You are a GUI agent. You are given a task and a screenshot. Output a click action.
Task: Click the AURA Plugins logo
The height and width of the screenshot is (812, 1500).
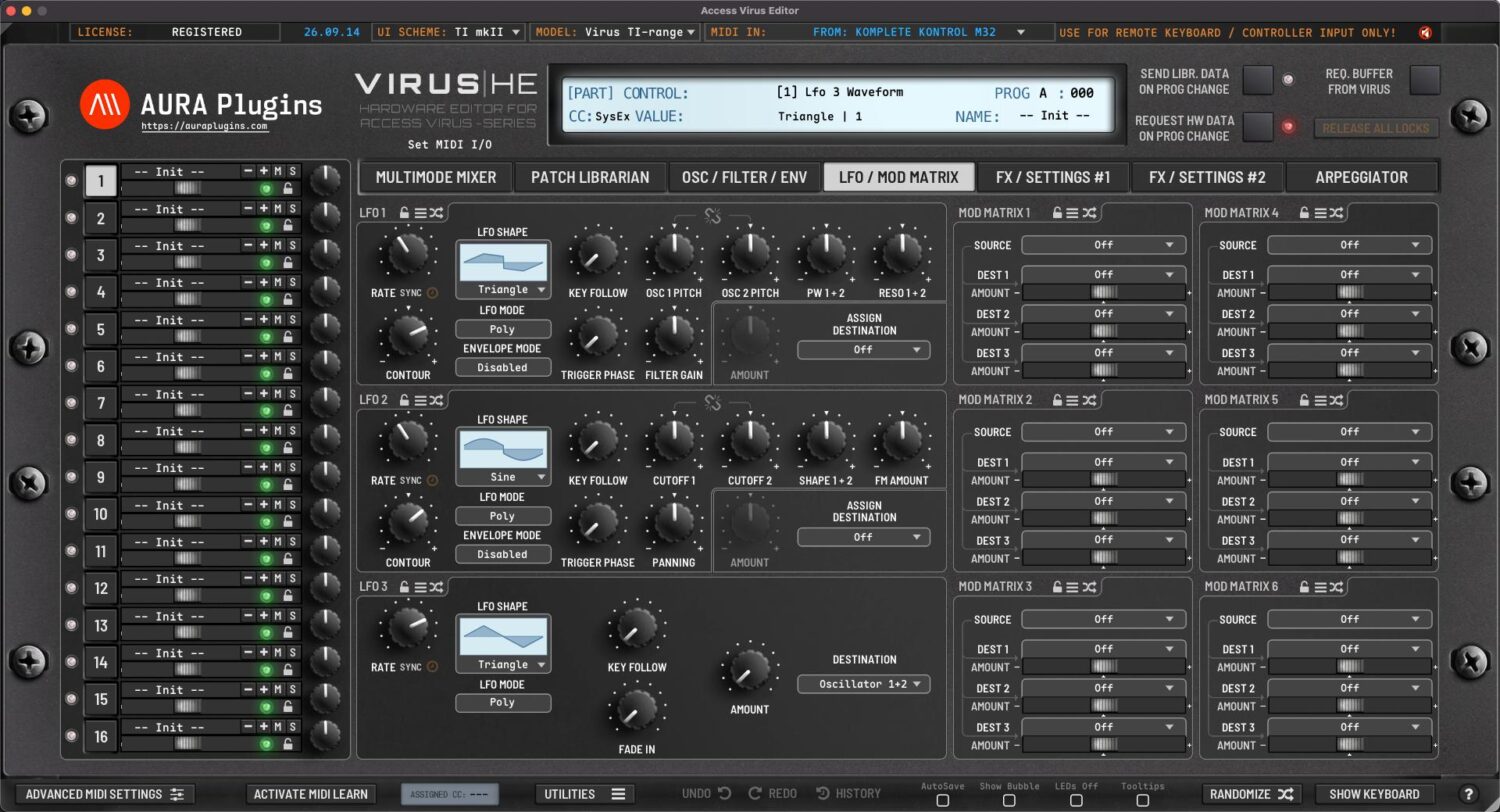[104, 104]
